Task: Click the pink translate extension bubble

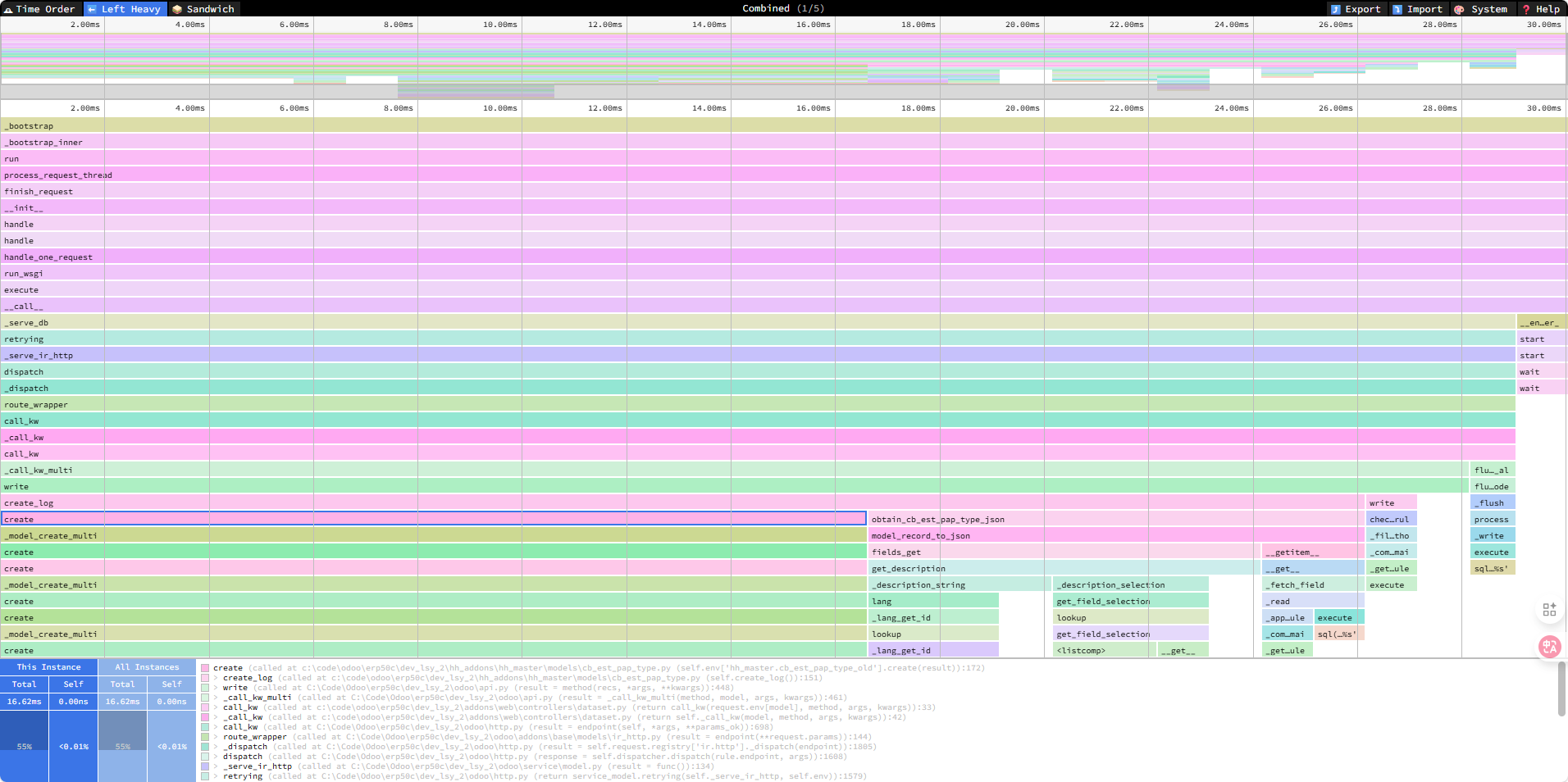Action: (x=1550, y=647)
